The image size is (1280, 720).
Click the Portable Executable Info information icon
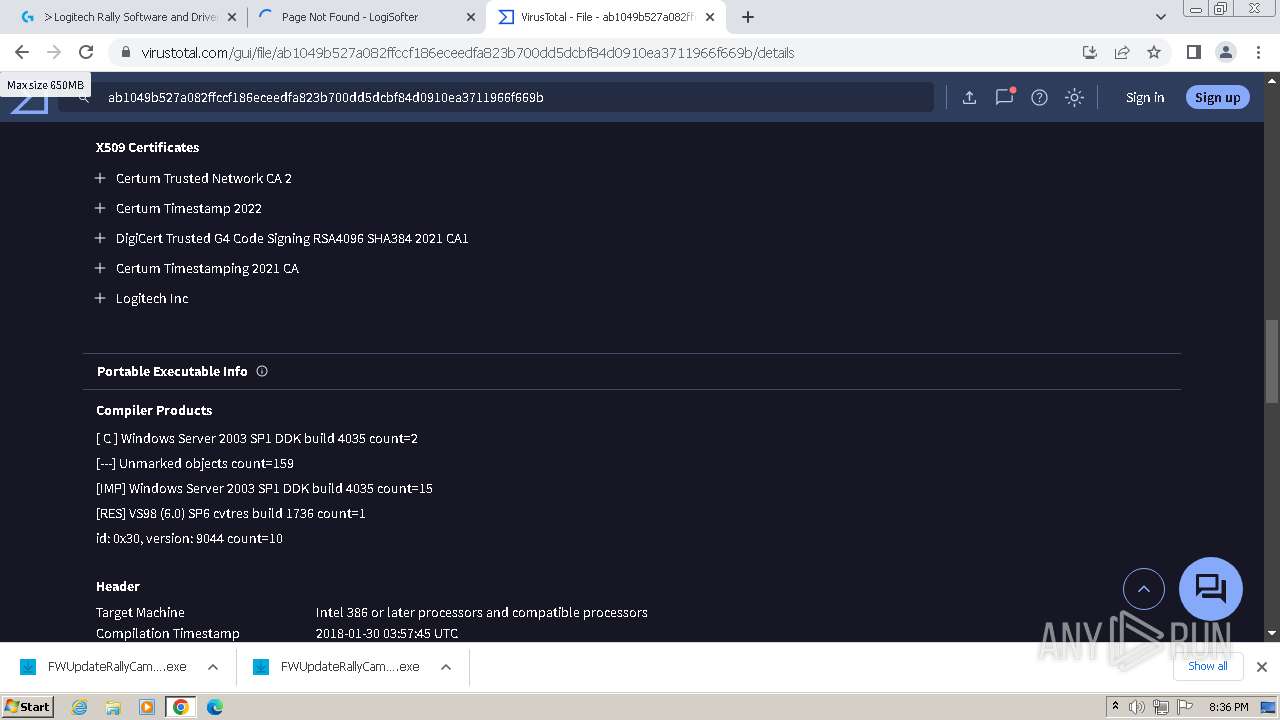[x=262, y=371]
